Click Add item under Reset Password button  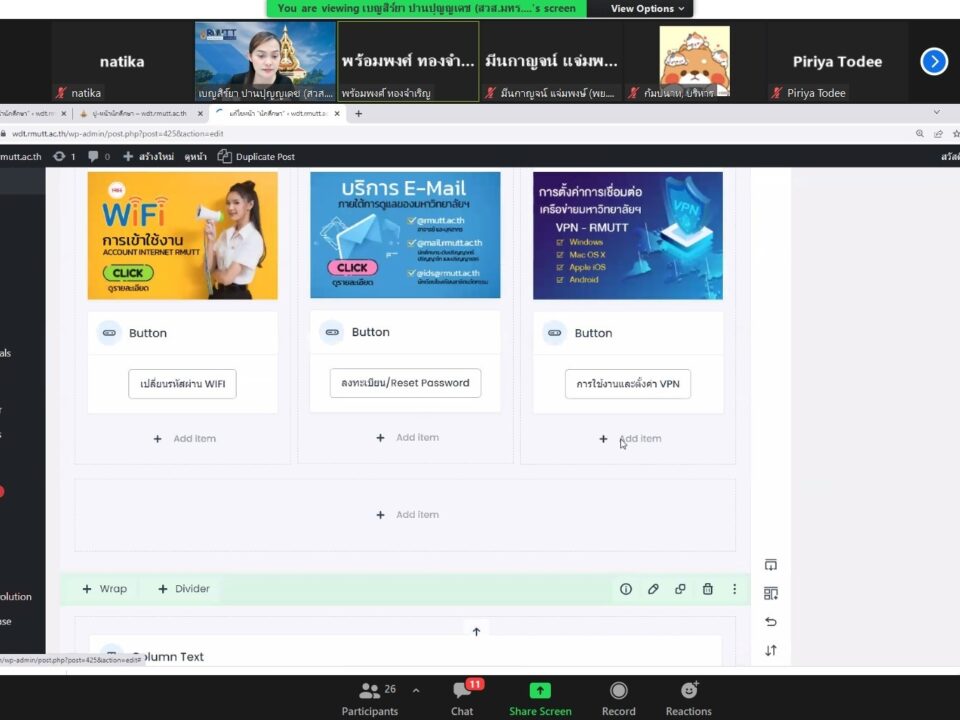pyautogui.click(x=408, y=437)
